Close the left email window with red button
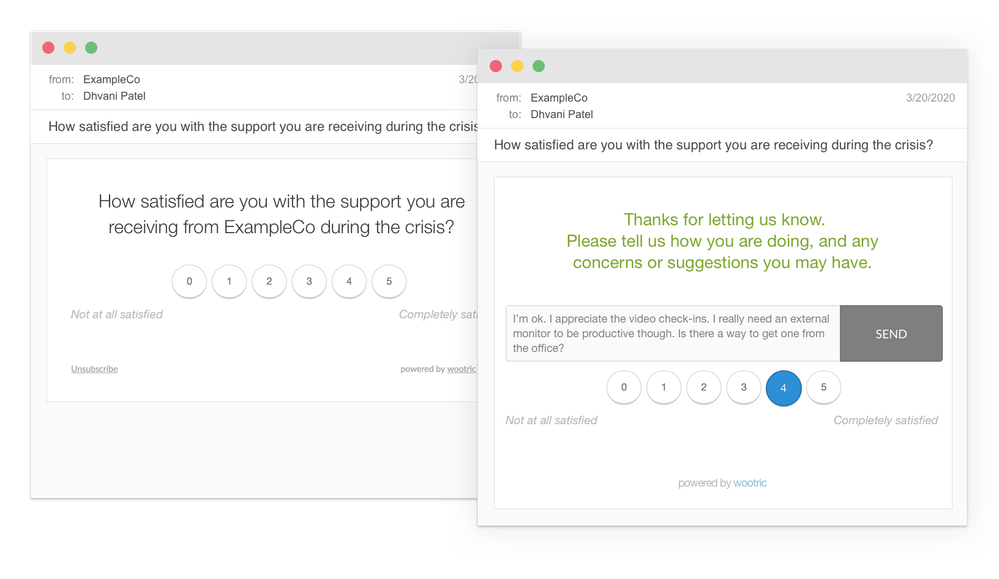The width and height of the screenshot is (999, 579). point(48,47)
